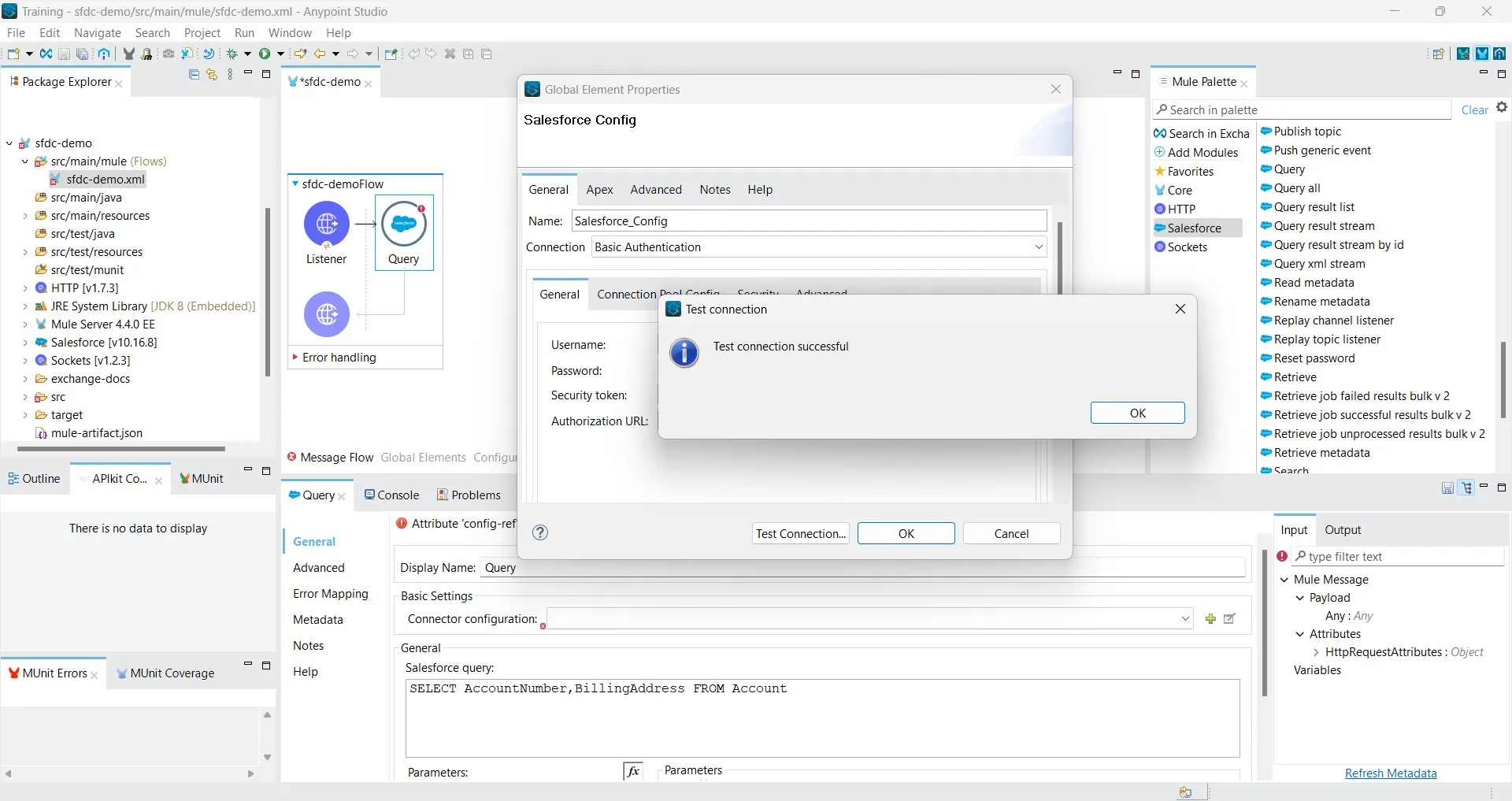
Task: Select the HTTP module in the palette
Action: pos(1175,209)
